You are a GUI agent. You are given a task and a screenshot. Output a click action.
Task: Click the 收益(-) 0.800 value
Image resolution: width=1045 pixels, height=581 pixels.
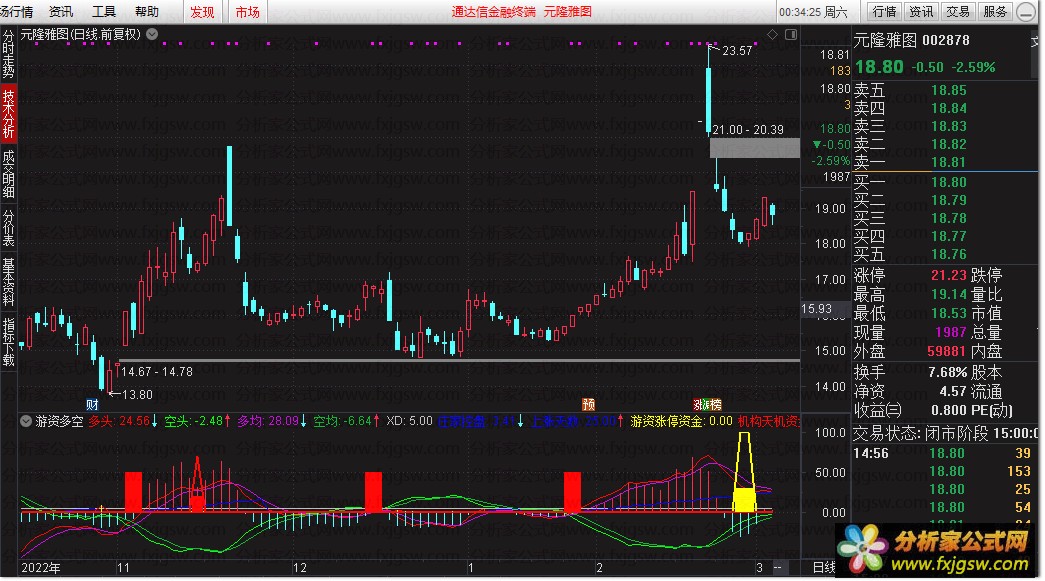click(948, 410)
